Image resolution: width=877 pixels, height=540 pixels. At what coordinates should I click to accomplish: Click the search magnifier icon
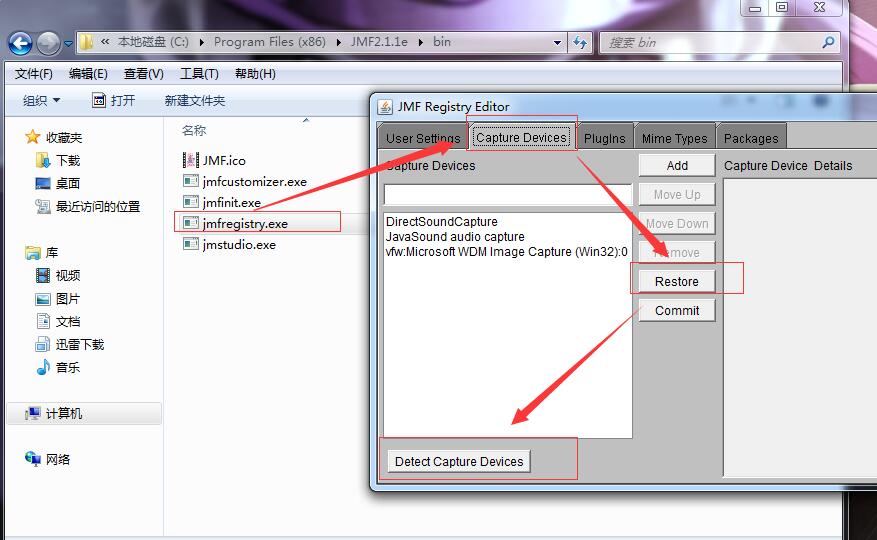[x=828, y=42]
